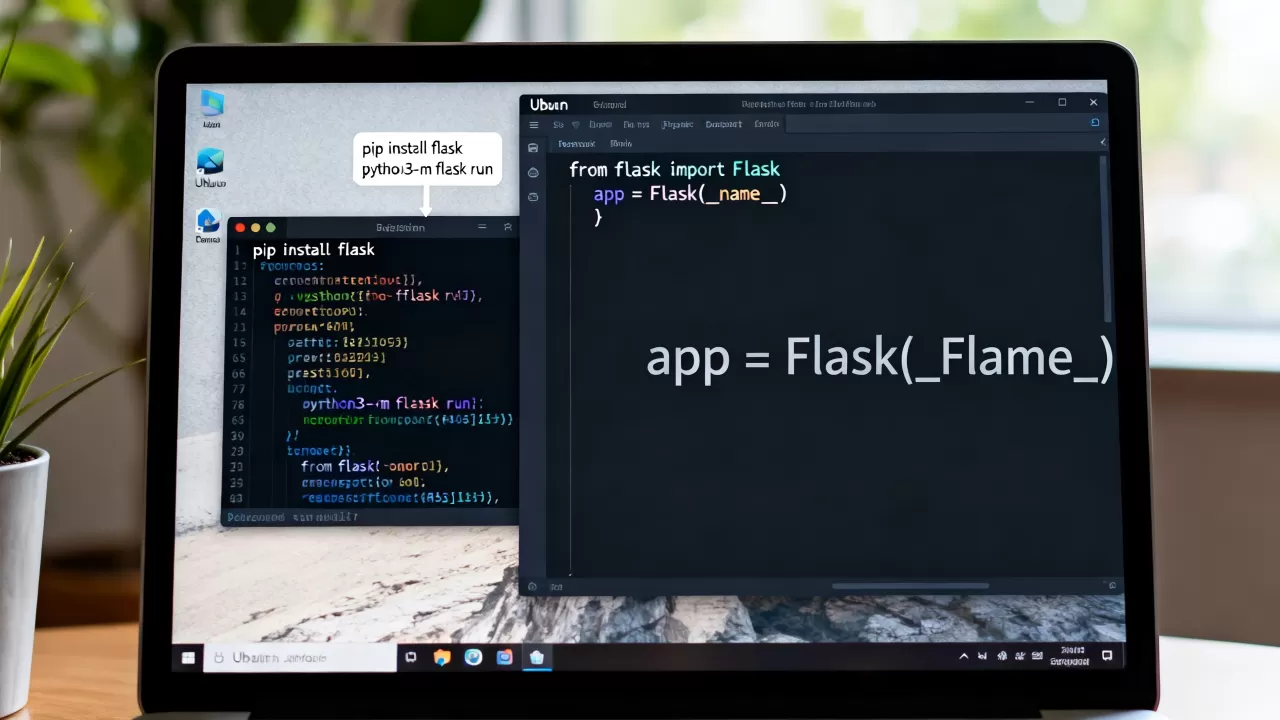Click the third system tray icon
This screenshot has width=1280, height=720.
pyautogui.click(x=1019, y=656)
